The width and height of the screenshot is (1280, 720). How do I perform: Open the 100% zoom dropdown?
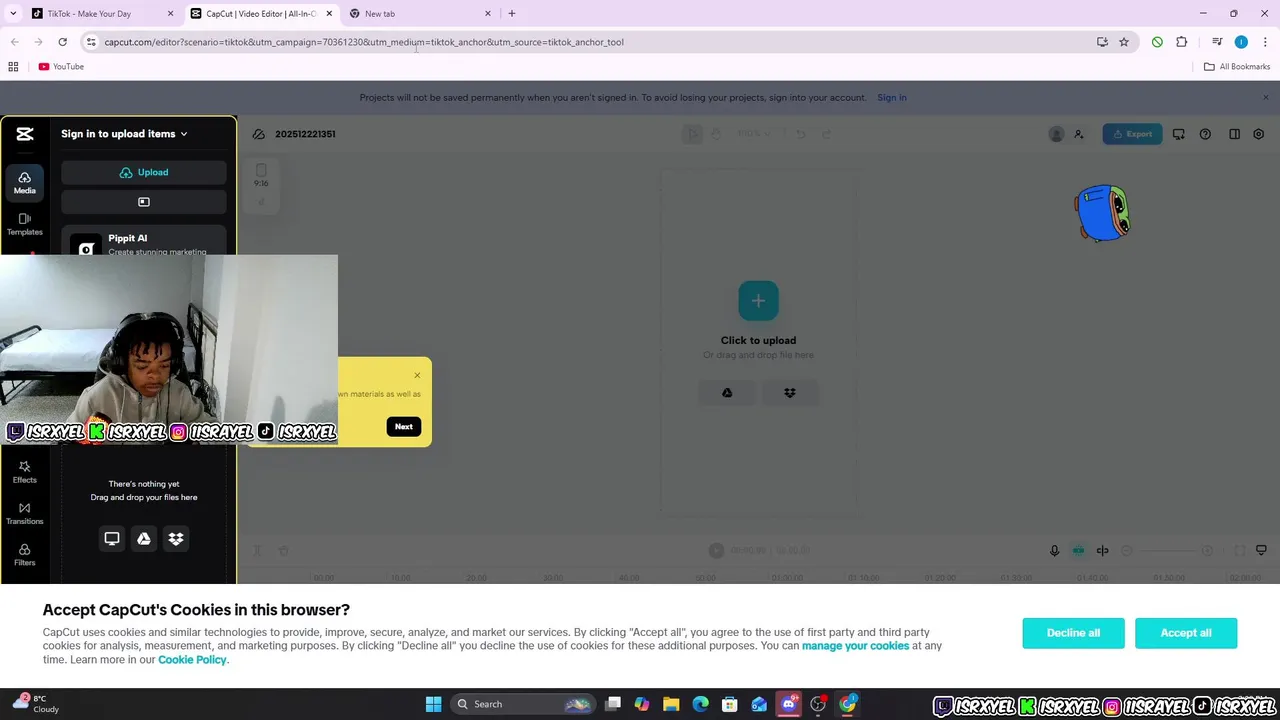(x=753, y=134)
